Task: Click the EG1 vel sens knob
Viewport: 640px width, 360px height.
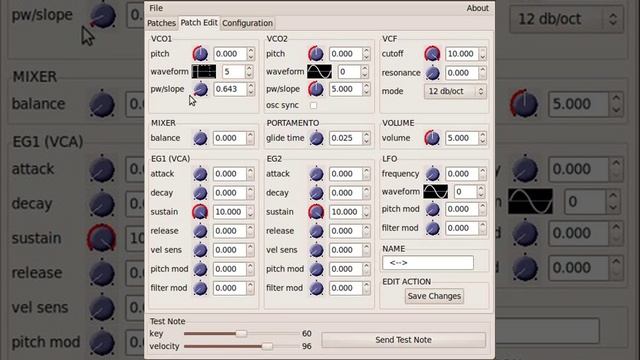Action: (x=200, y=250)
